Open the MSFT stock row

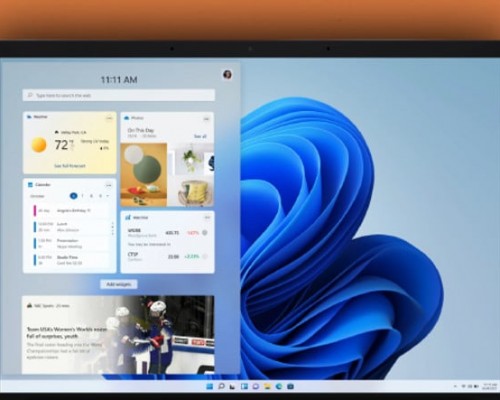tap(167, 233)
